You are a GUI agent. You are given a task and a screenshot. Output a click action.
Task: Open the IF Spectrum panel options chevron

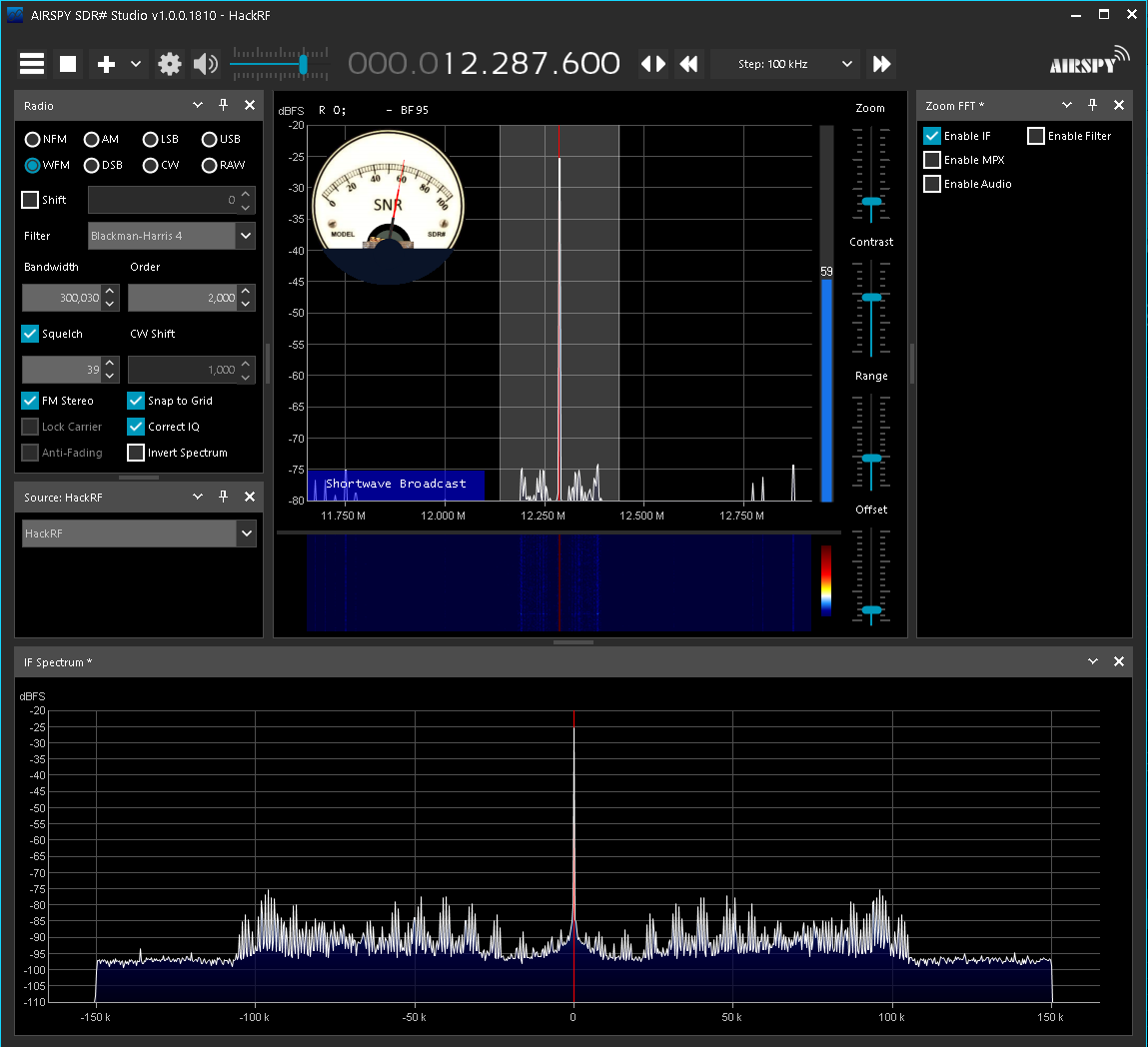coord(1093,661)
